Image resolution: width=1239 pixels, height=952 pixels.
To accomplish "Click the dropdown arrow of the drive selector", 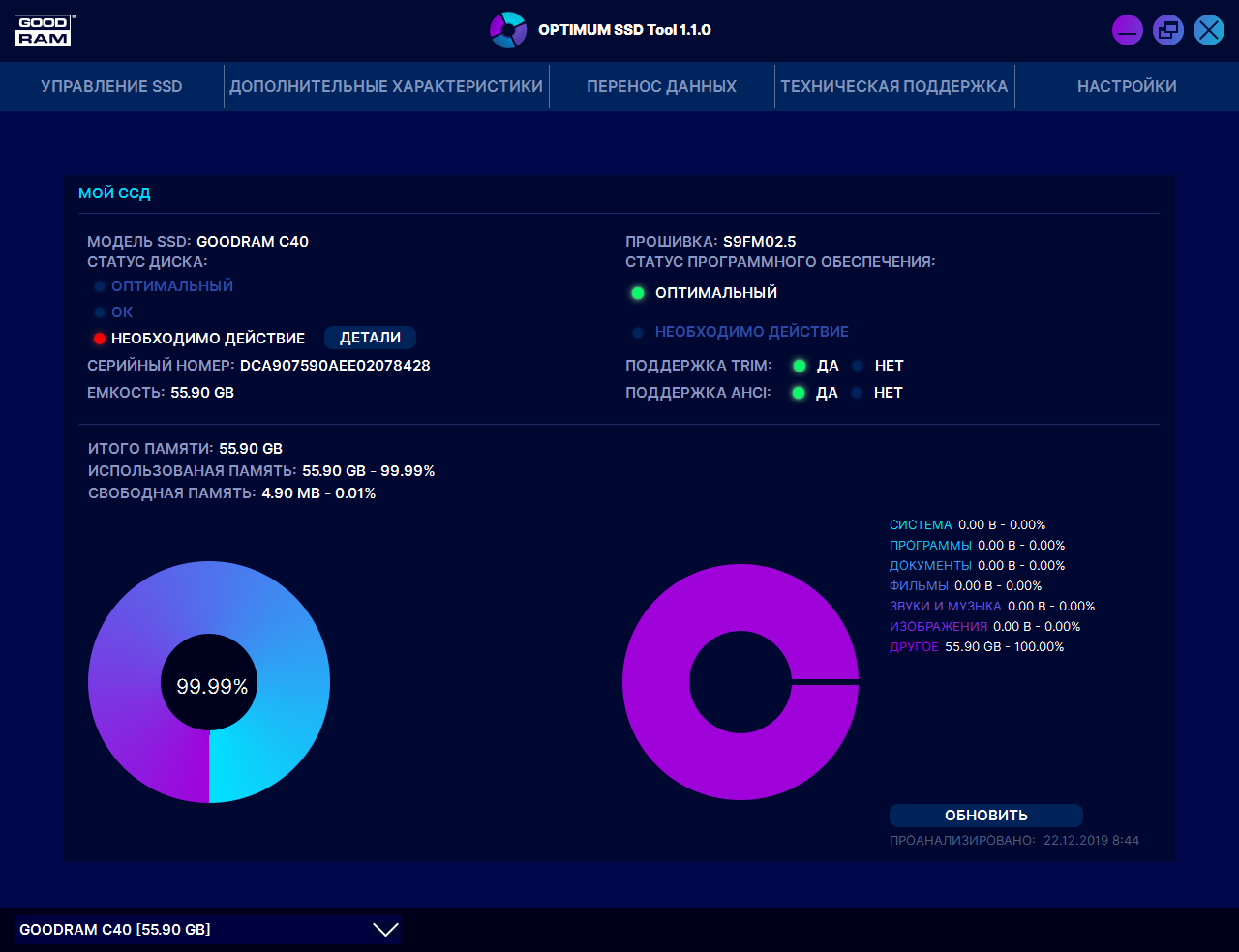I will (385, 930).
